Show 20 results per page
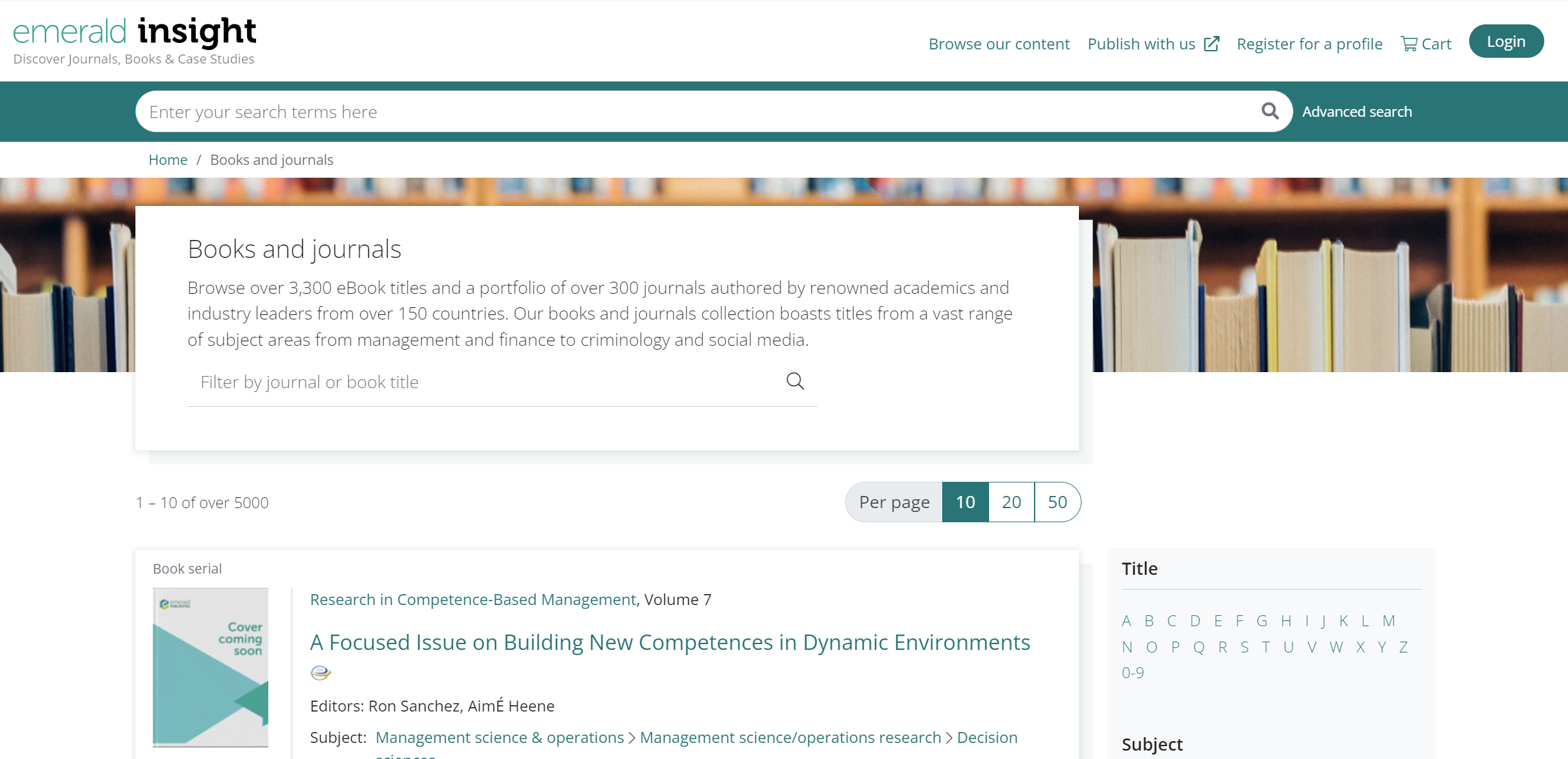The height and width of the screenshot is (759, 1568). [x=1012, y=502]
